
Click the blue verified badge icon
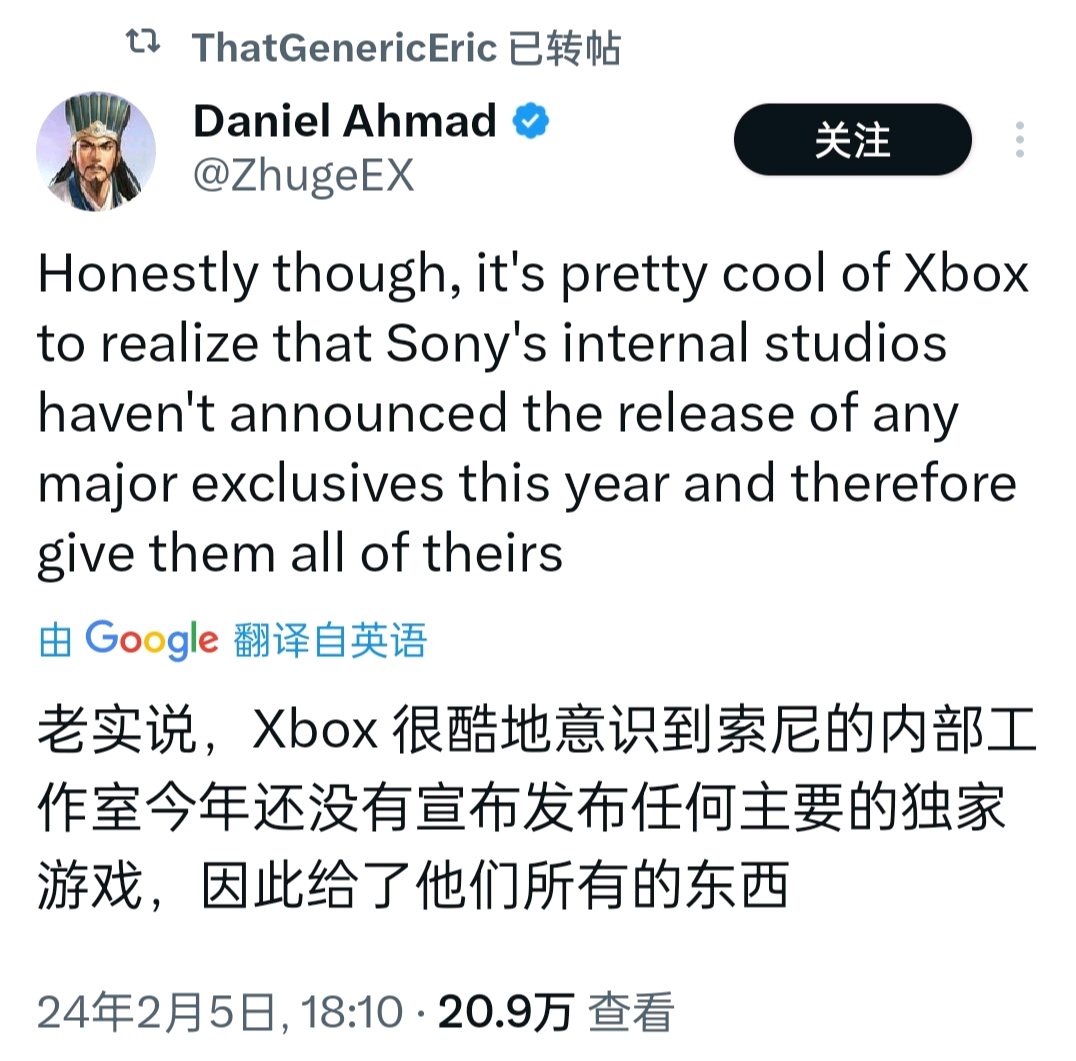[x=530, y=122]
